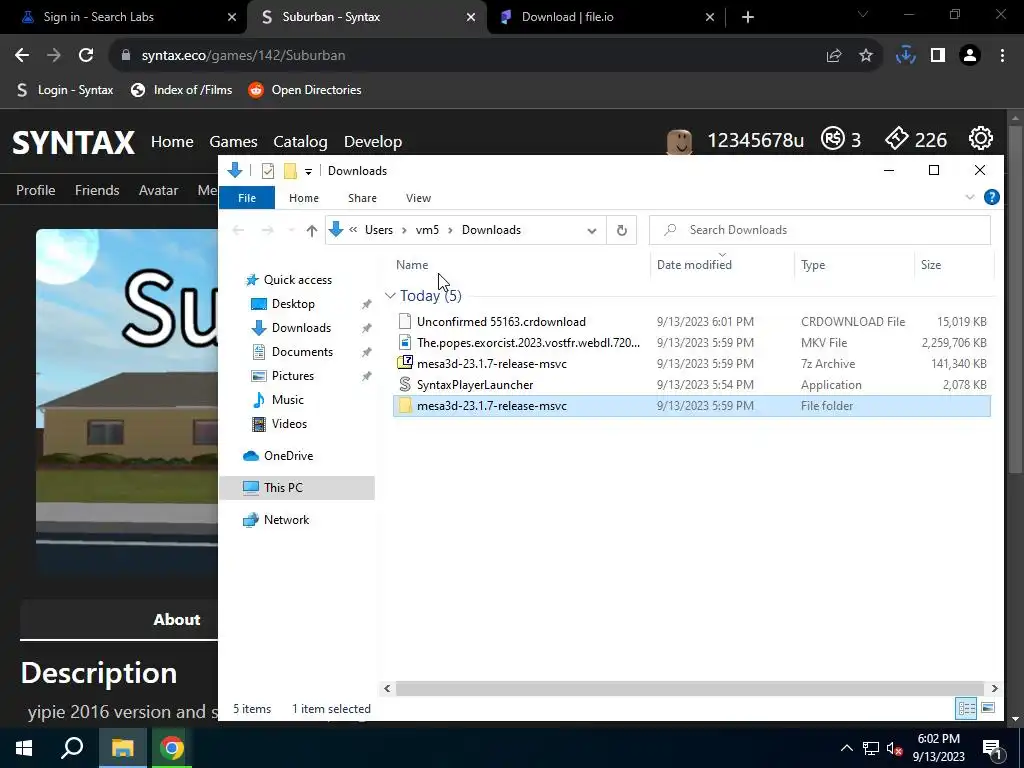The height and width of the screenshot is (768, 1024).
Task: Open Login - Syntax bookmark
Action: click(x=65, y=90)
